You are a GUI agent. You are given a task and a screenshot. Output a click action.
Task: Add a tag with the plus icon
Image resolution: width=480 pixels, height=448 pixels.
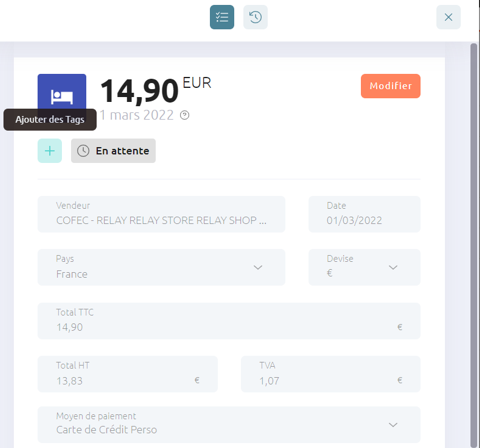(x=50, y=151)
